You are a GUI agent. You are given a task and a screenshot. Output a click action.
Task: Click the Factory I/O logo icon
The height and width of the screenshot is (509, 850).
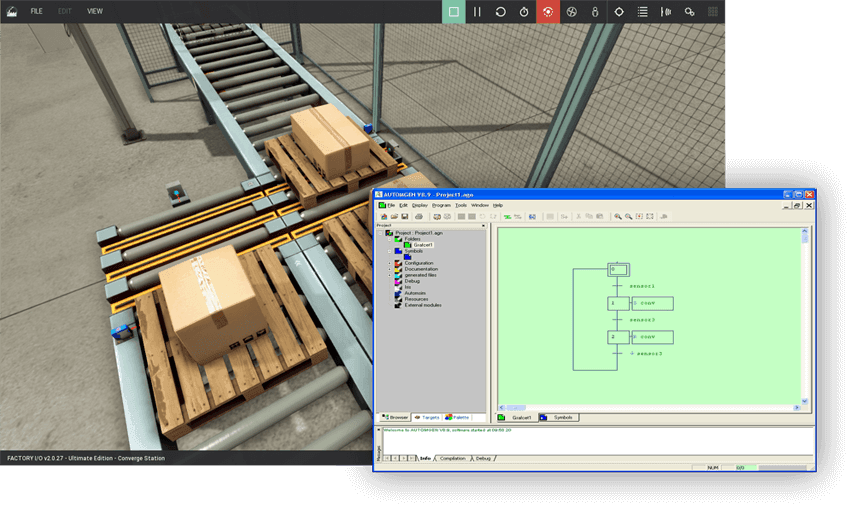tap(12, 11)
